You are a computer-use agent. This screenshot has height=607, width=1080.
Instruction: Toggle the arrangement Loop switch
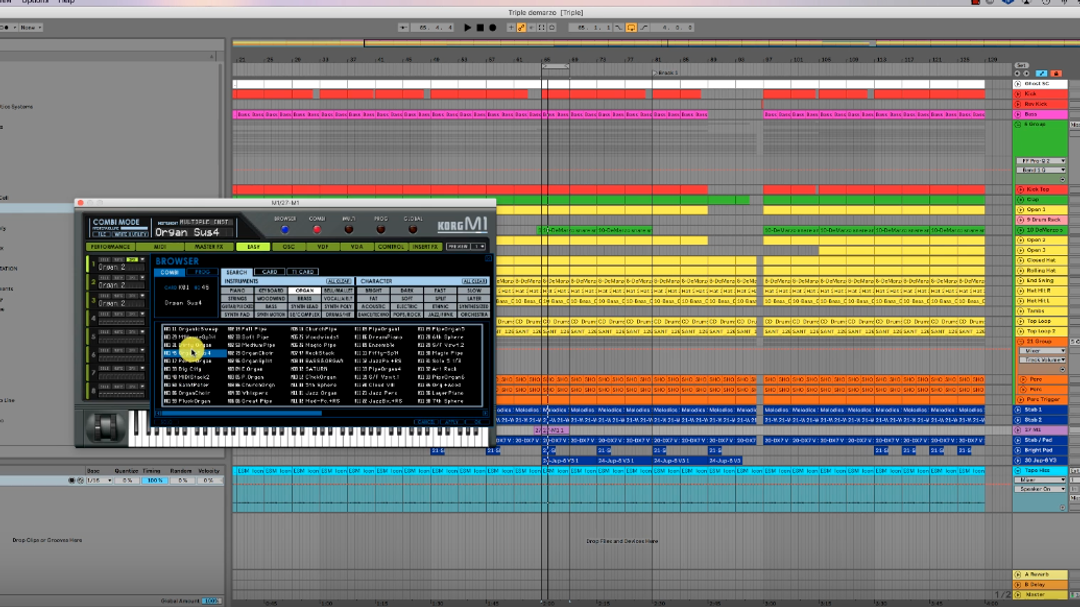tap(631, 28)
